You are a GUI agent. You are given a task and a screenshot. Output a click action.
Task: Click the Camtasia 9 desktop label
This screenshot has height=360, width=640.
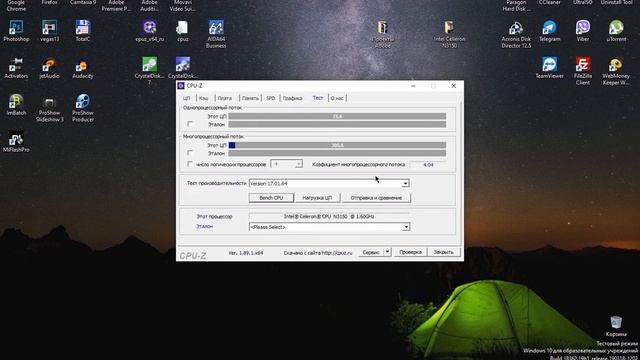[x=83, y=2]
